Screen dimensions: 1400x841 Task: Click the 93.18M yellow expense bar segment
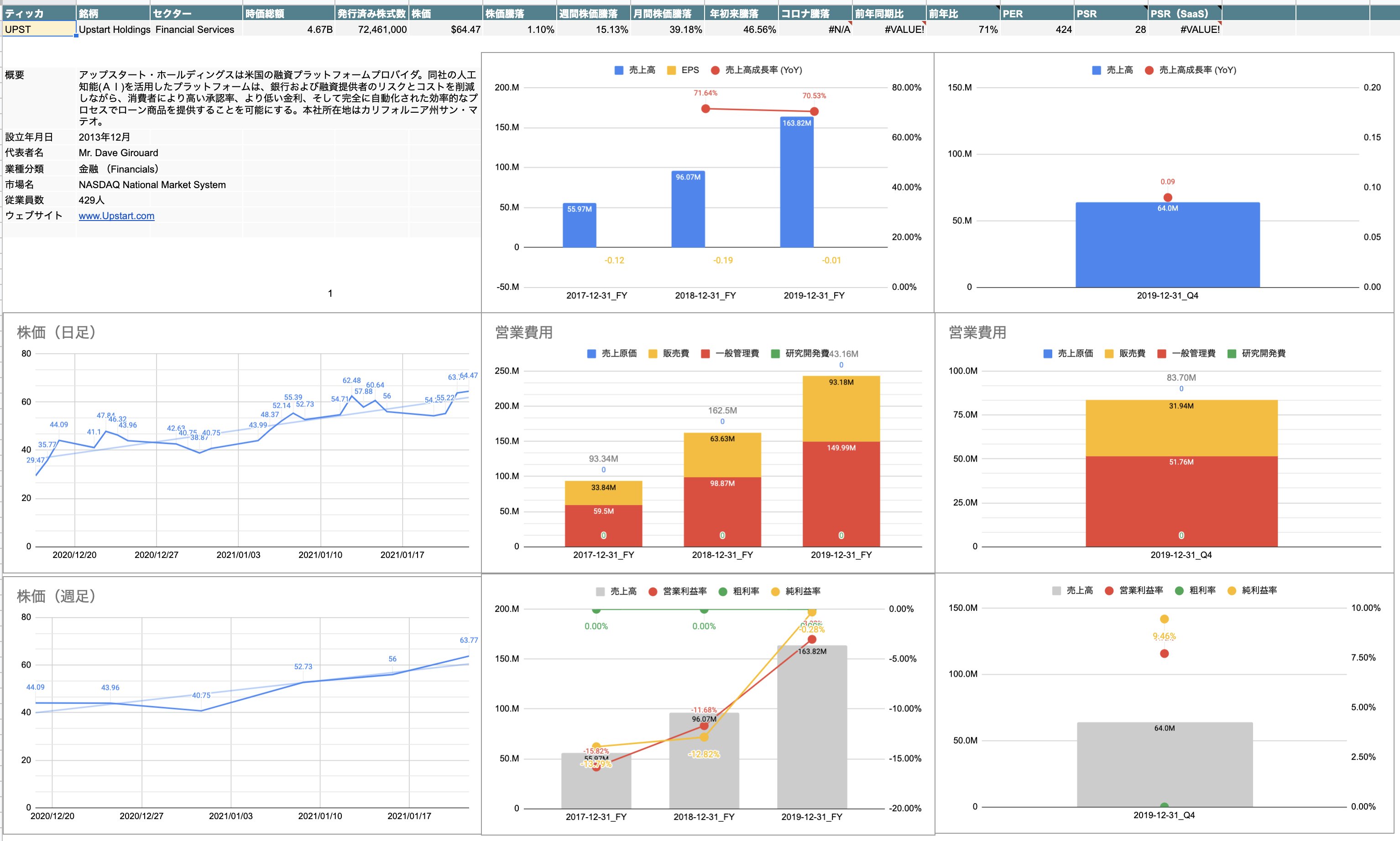841,409
